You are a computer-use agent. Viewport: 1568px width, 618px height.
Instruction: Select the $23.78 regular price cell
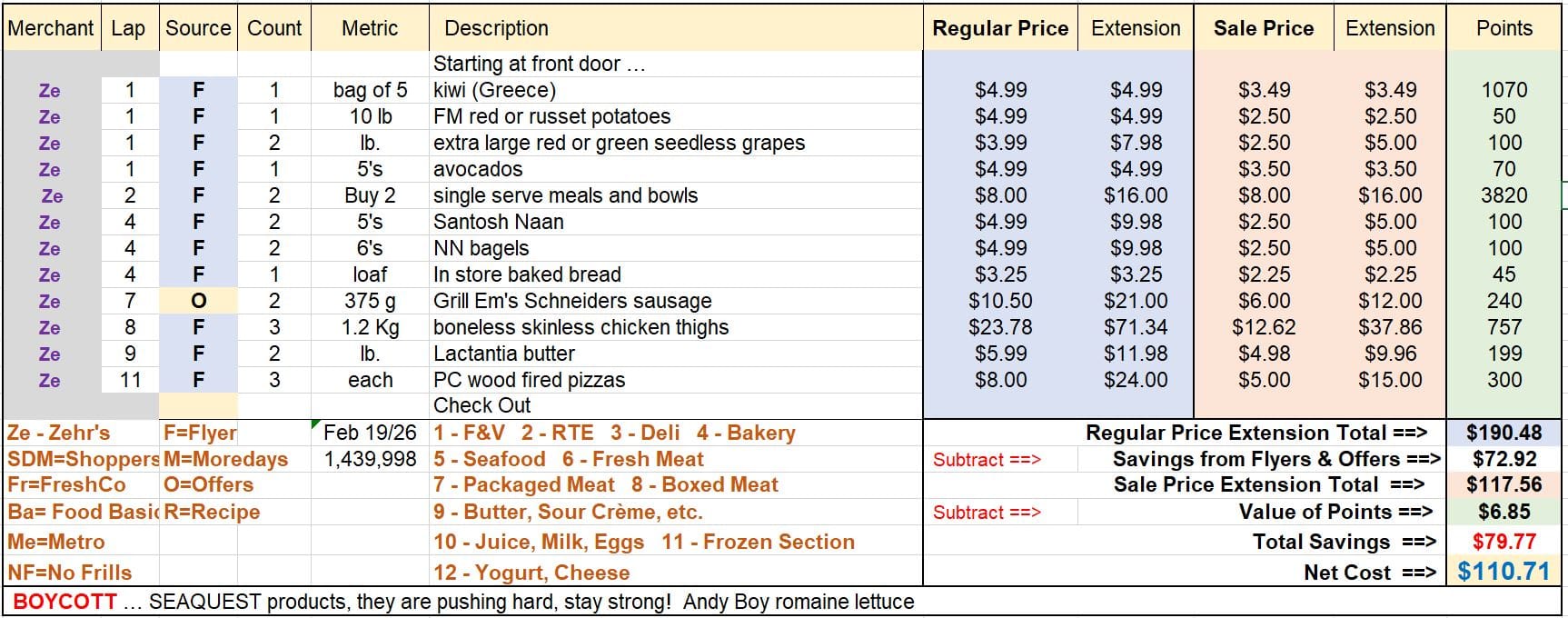pyautogui.click(x=1000, y=327)
